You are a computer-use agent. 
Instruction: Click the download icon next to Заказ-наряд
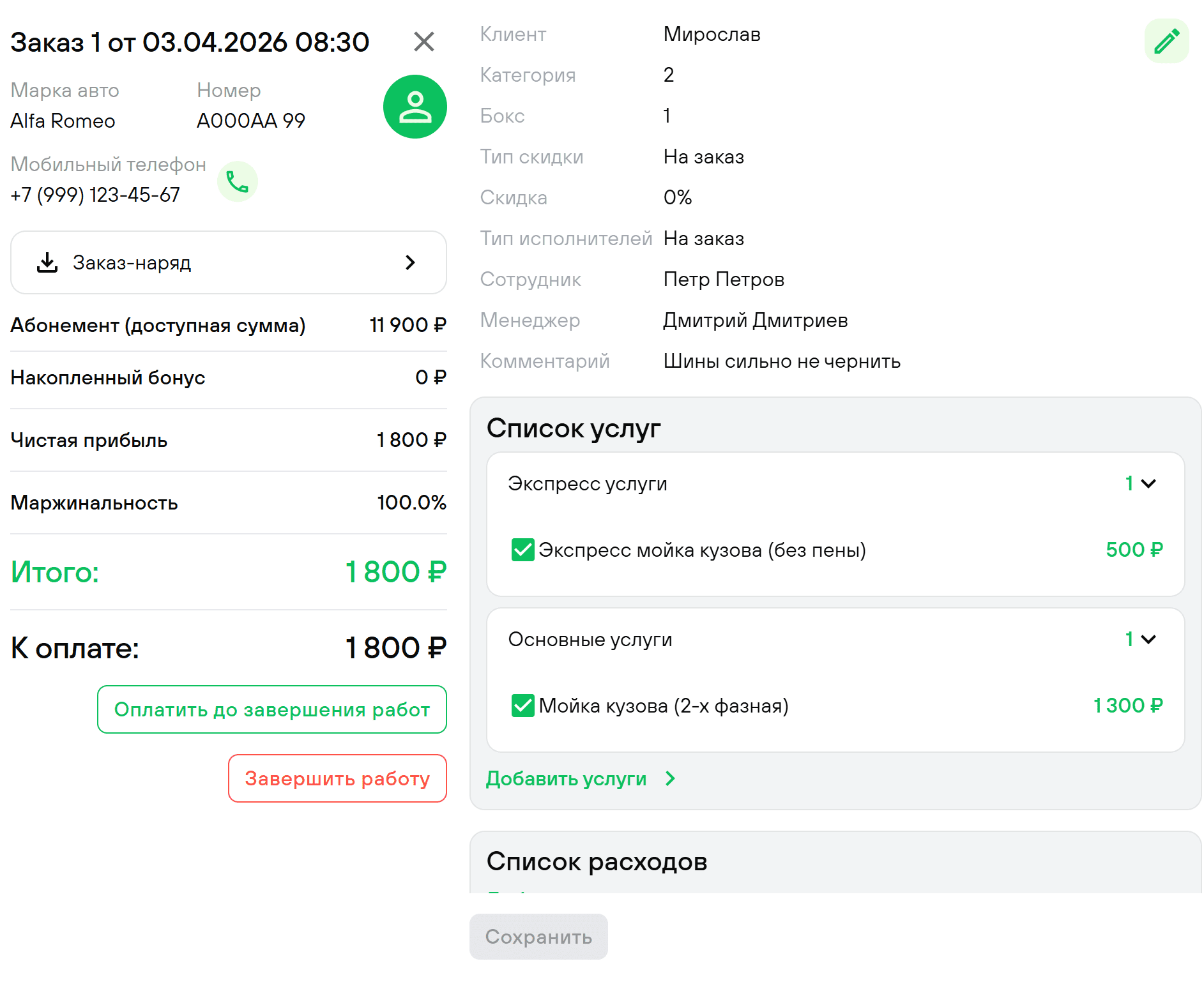point(47,262)
